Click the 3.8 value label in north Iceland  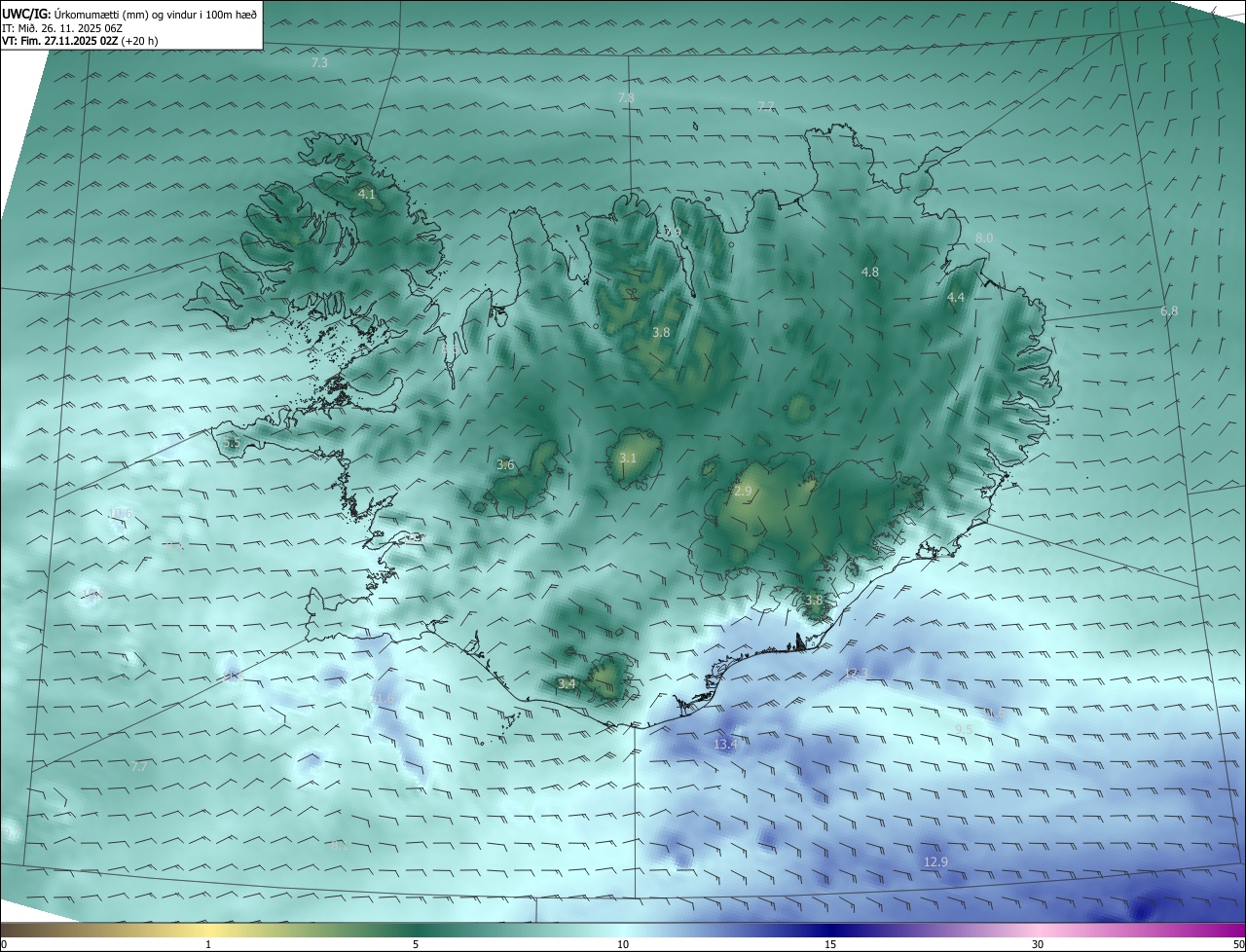pyautogui.click(x=661, y=333)
